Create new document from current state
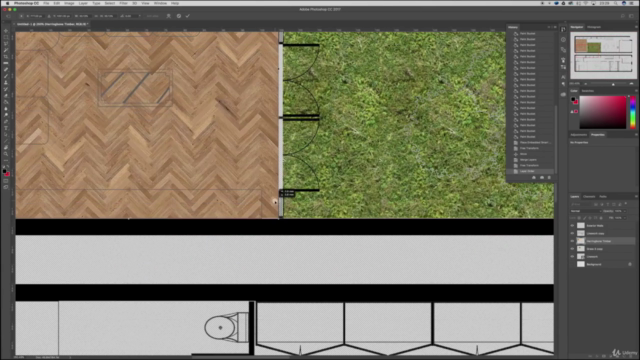The image size is (640, 360). 534,178
